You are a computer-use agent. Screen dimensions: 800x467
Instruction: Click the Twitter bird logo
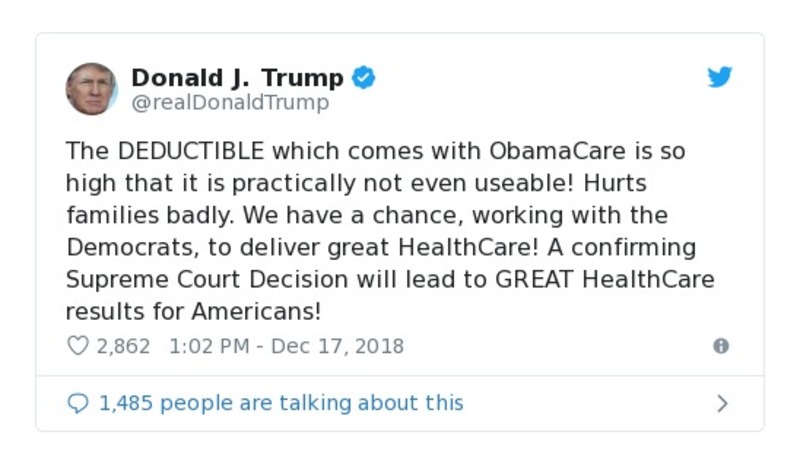click(x=720, y=78)
